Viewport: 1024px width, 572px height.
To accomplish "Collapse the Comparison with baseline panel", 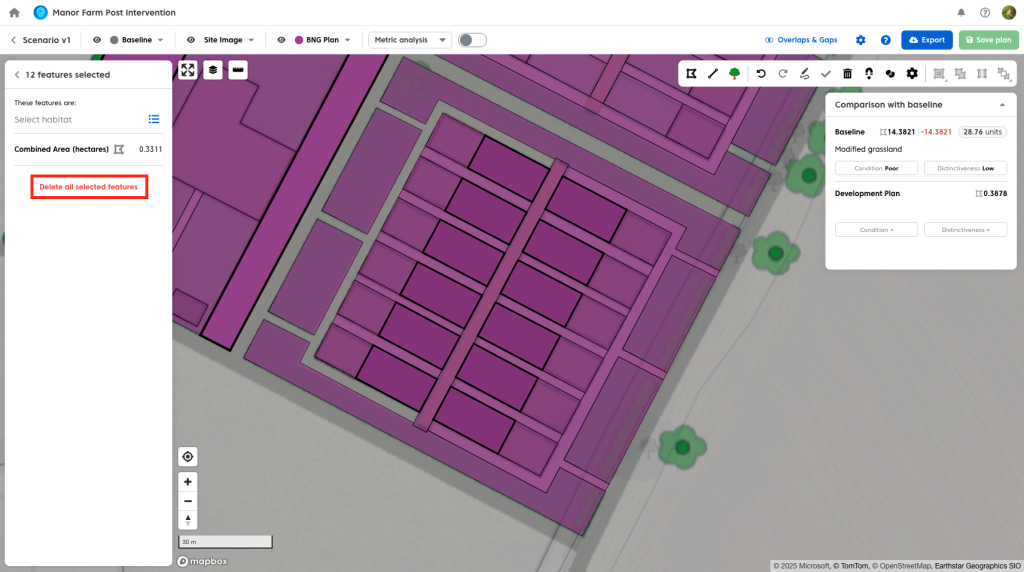I will pos(1002,104).
